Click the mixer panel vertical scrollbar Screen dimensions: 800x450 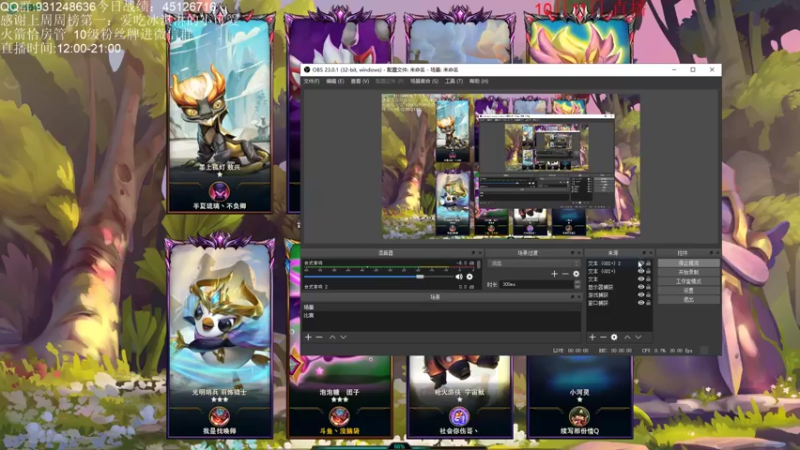(x=479, y=265)
